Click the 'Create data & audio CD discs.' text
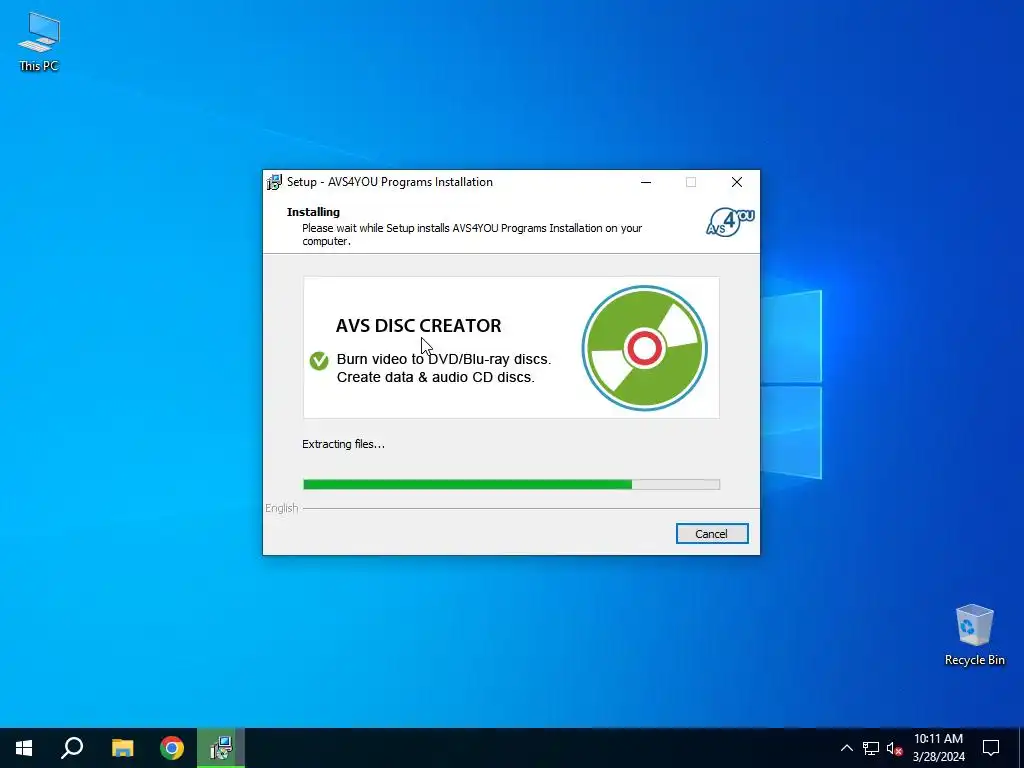This screenshot has width=1024, height=768. [x=436, y=377]
